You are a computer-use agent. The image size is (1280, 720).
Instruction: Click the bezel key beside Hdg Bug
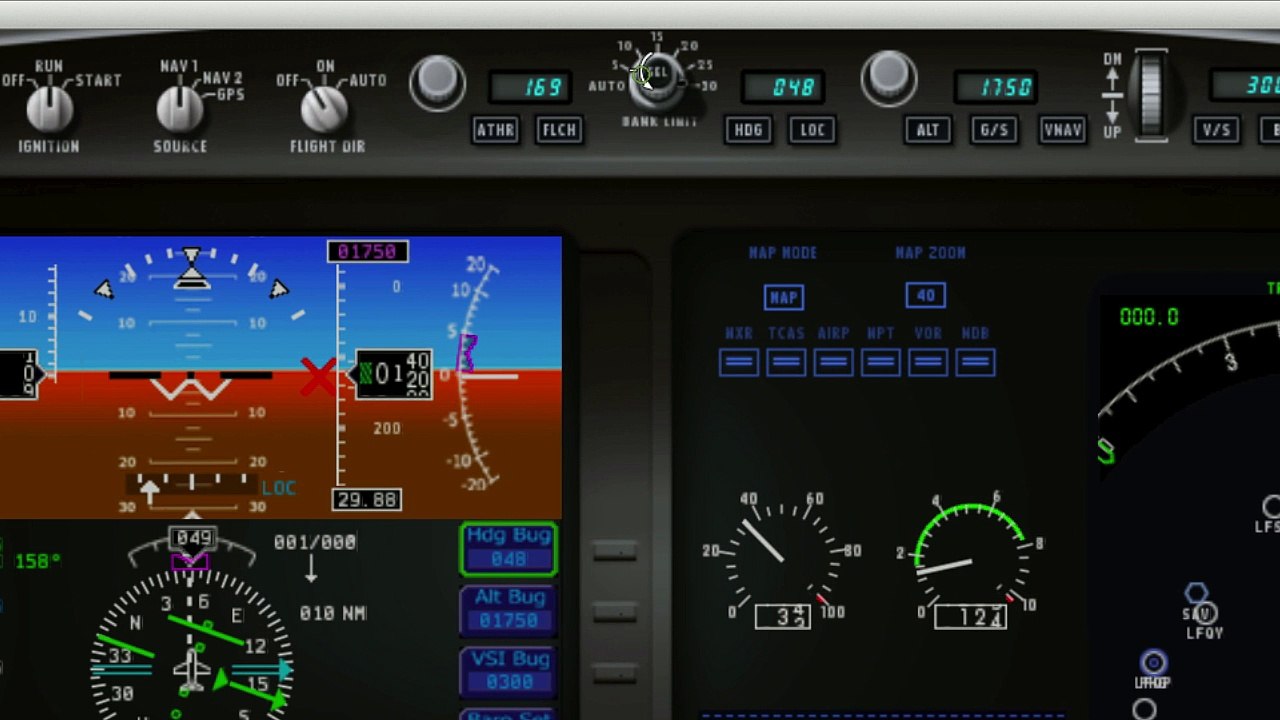614,551
